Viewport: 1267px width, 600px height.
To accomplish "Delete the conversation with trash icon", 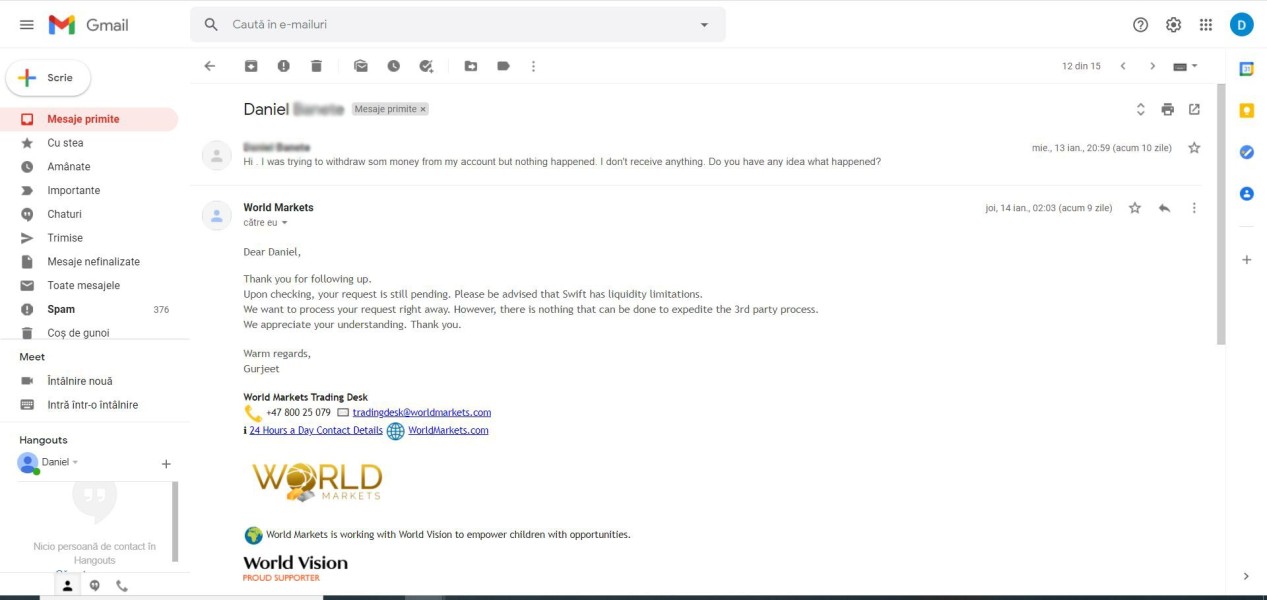I will tap(316, 66).
